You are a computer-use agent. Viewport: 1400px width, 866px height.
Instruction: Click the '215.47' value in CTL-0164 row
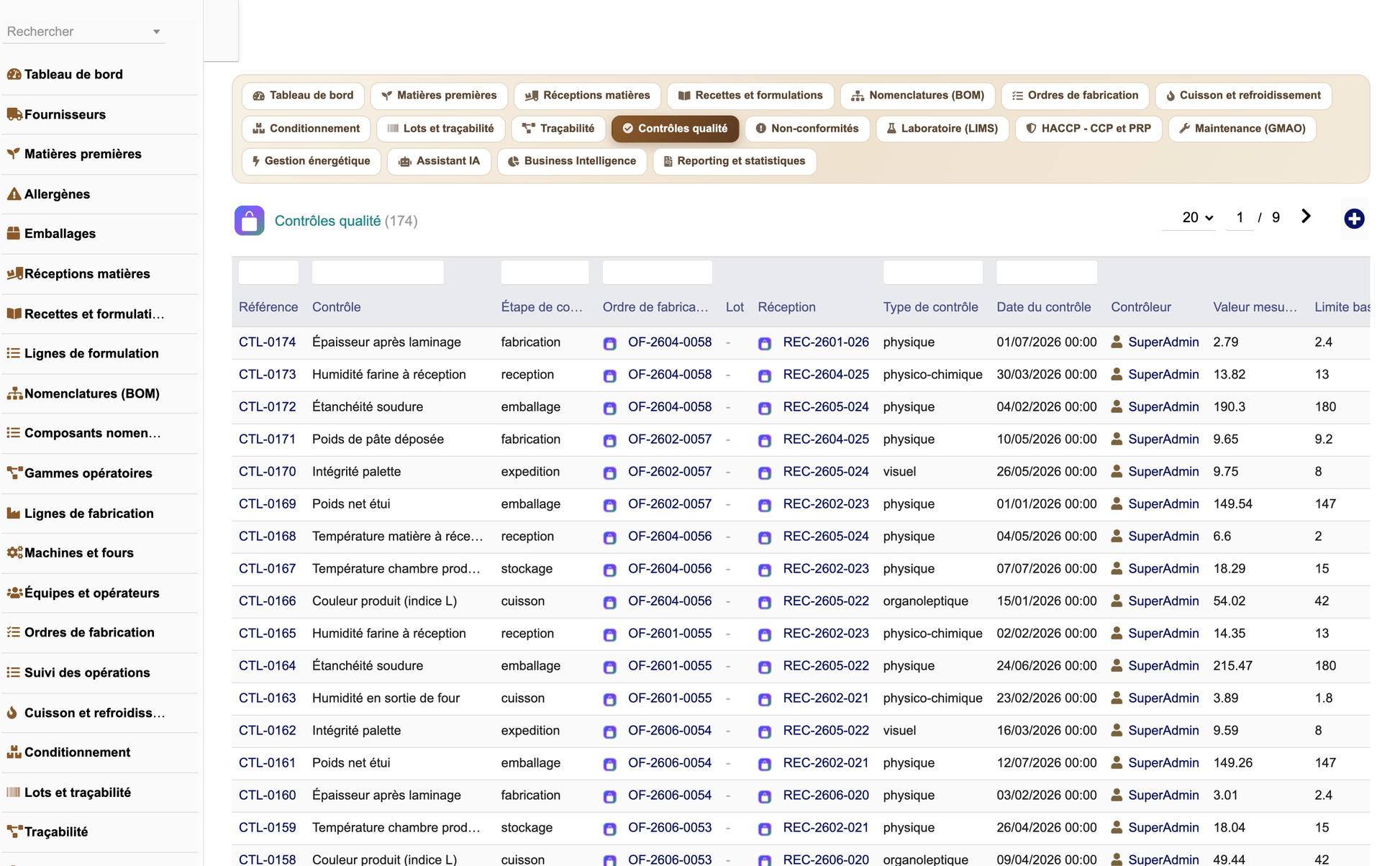click(x=1232, y=666)
